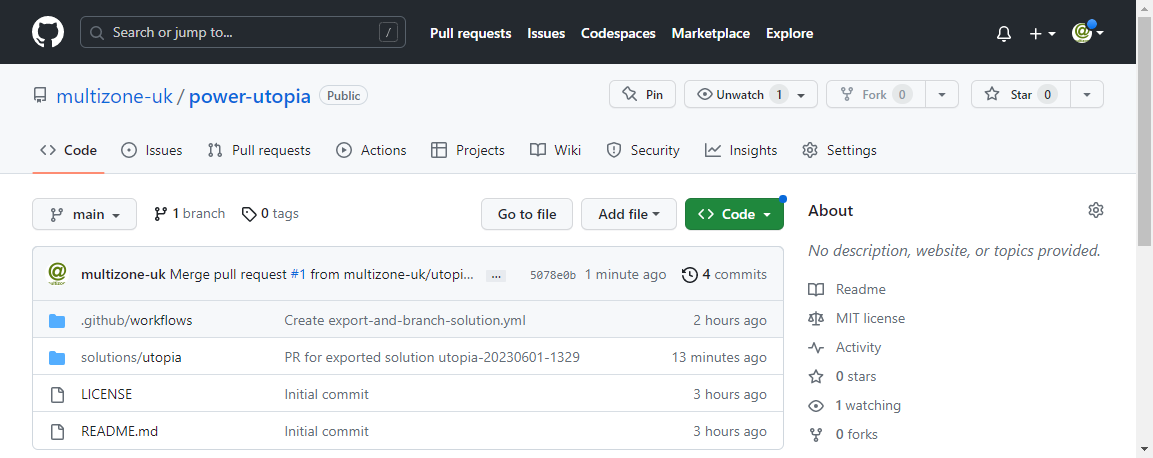The height and width of the screenshot is (458, 1153).
Task: Click the README.md file icon
Action: click(57, 432)
